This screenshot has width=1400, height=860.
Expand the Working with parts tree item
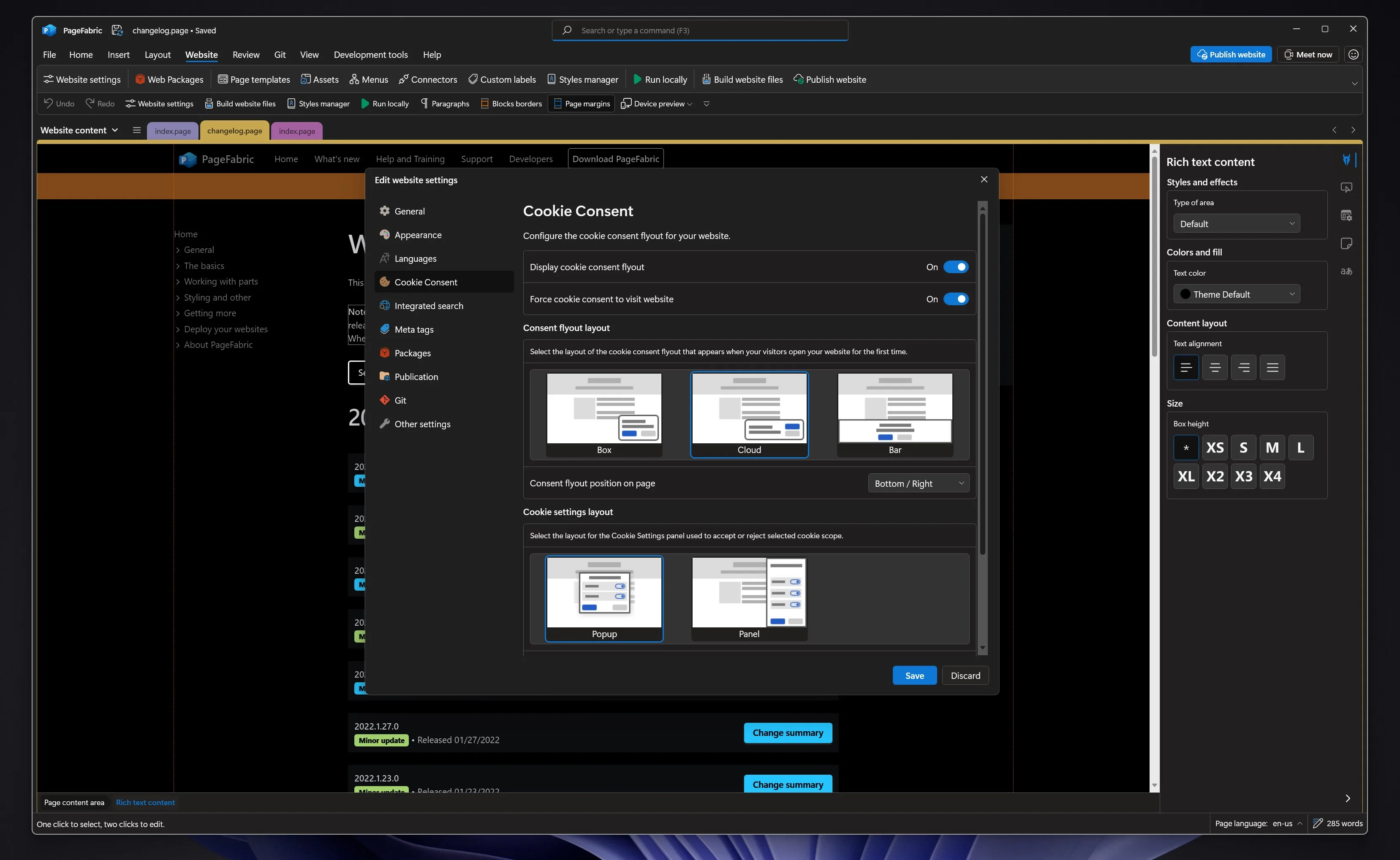pos(177,282)
